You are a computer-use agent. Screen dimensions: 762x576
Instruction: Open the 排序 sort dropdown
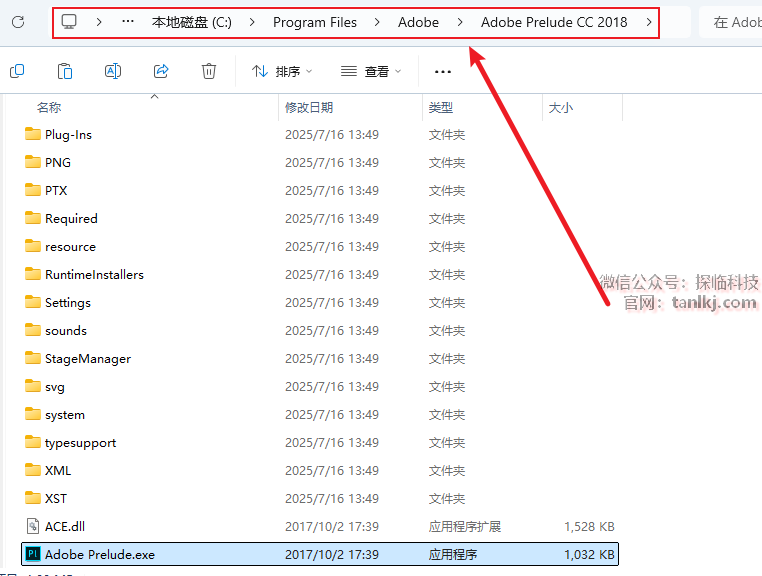(x=282, y=71)
